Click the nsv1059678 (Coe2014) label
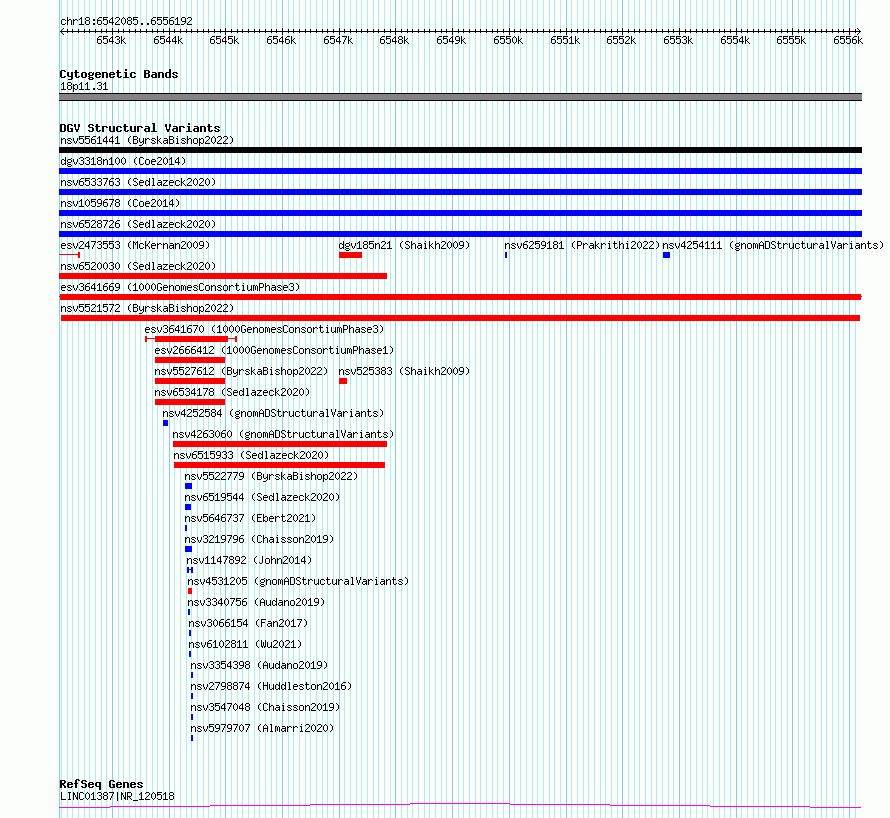 [120, 203]
